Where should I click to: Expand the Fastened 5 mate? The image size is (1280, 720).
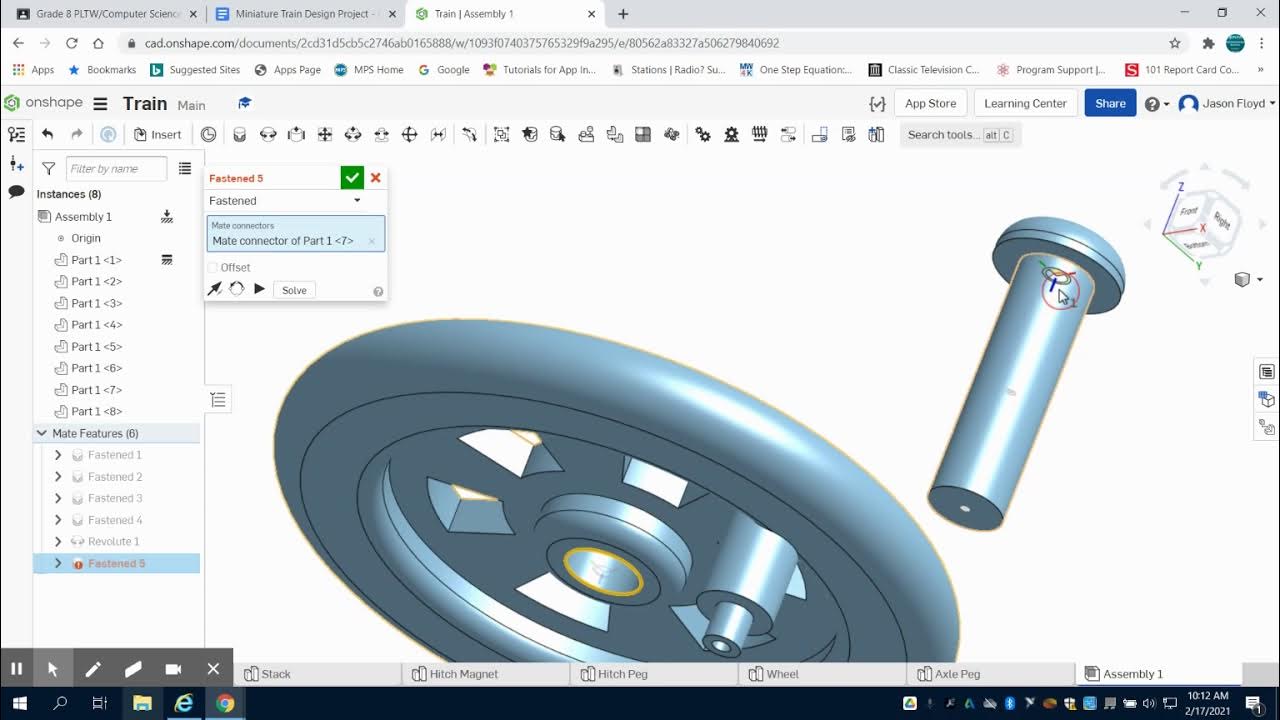click(x=58, y=564)
